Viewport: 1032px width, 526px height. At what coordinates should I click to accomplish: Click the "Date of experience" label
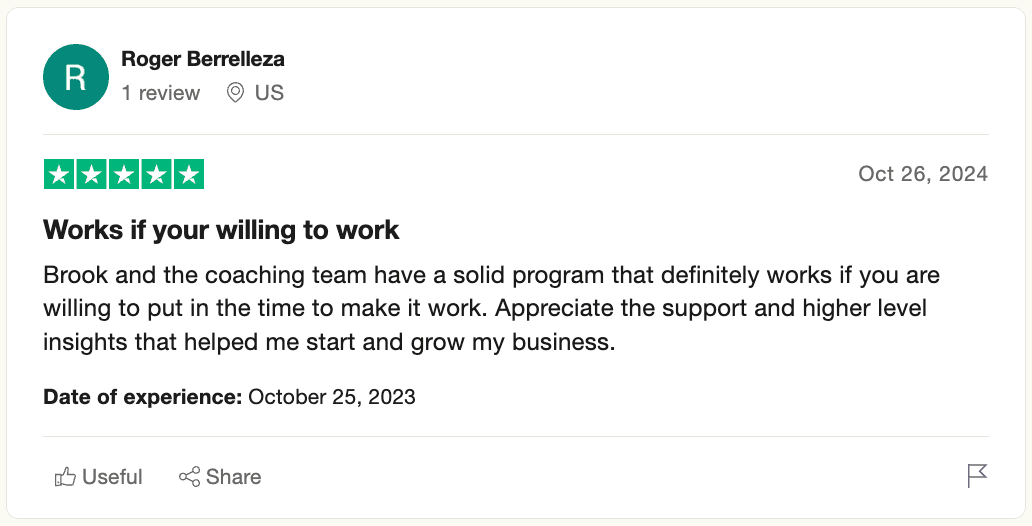[142, 397]
